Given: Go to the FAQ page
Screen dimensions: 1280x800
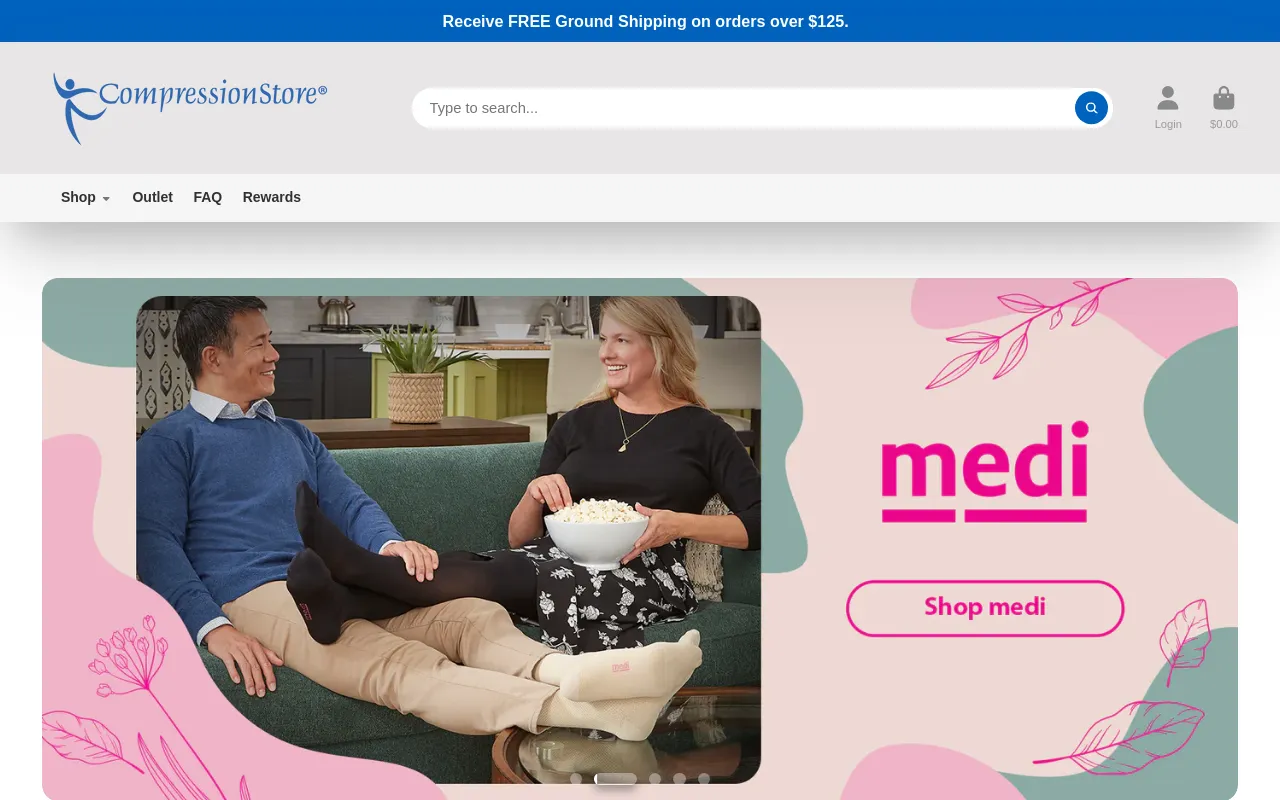Looking at the screenshot, I should pos(207,197).
